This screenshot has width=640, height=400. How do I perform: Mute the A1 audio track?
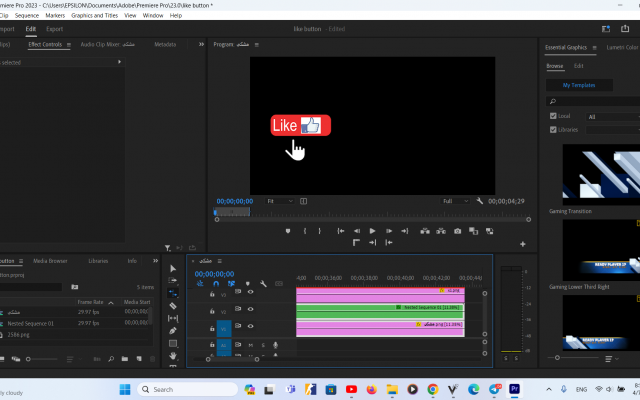point(251,345)
